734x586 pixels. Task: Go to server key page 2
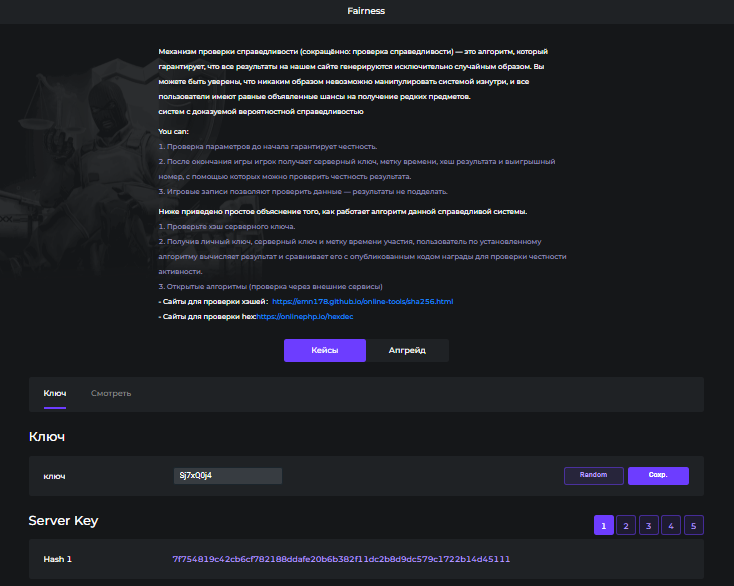(626, 525)
